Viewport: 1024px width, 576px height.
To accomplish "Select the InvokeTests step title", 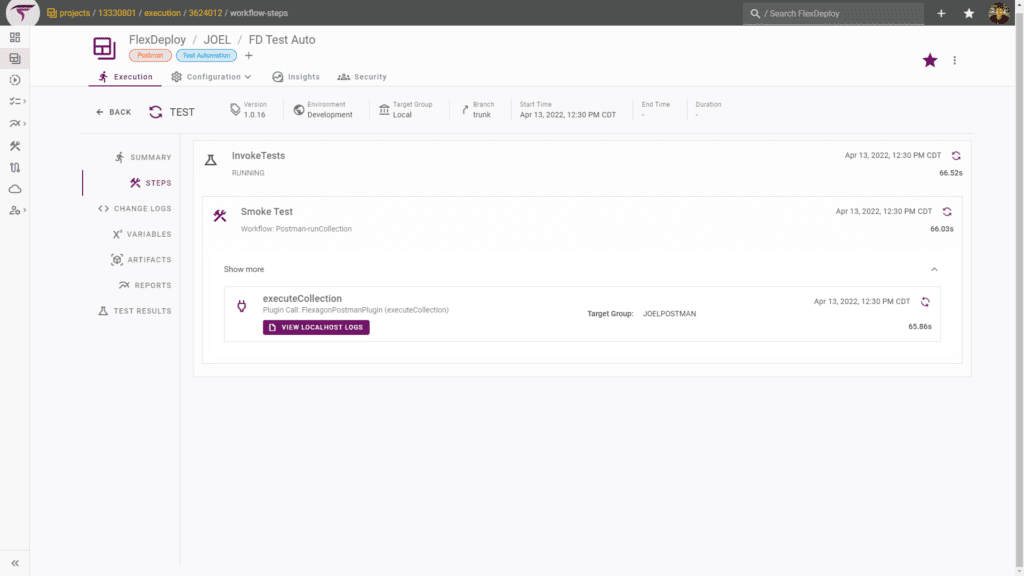I will pyautogui.click(x=259, y=155).
